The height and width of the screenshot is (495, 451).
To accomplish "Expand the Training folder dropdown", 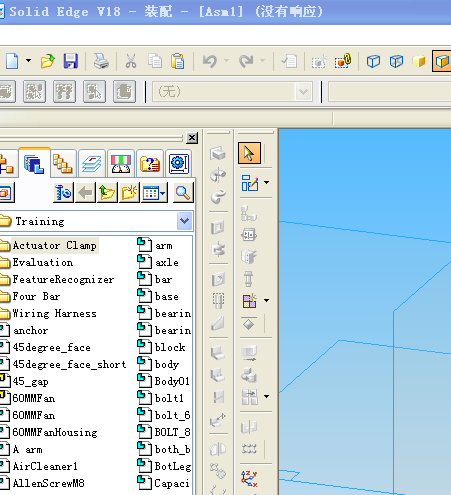I will 185,221.
